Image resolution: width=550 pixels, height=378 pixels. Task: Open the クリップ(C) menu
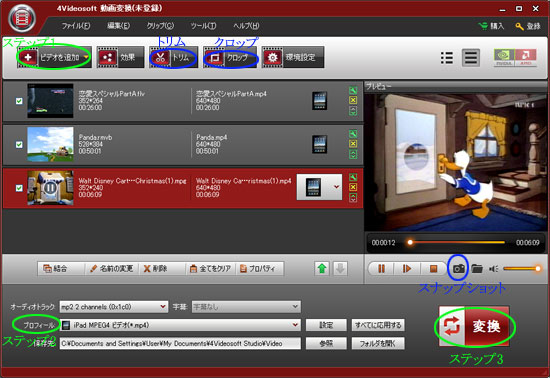click(x=160, y=26)
